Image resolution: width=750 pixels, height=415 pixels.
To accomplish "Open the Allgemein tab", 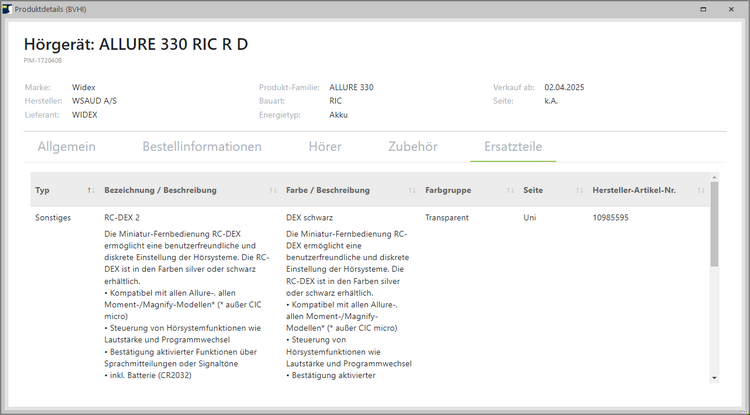I will (66, 146).
